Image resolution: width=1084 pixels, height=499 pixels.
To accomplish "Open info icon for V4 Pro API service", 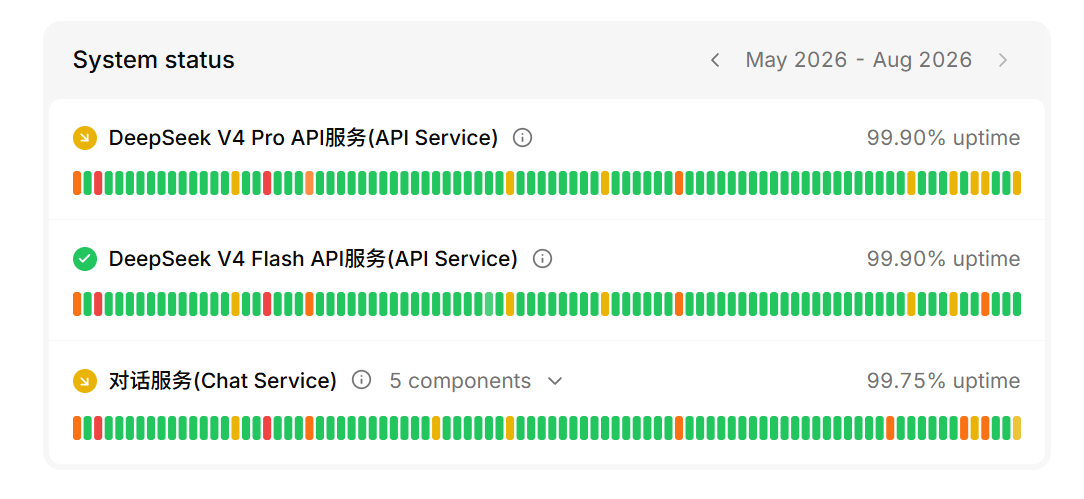I will pyautogui.click(x=523, y=138).
